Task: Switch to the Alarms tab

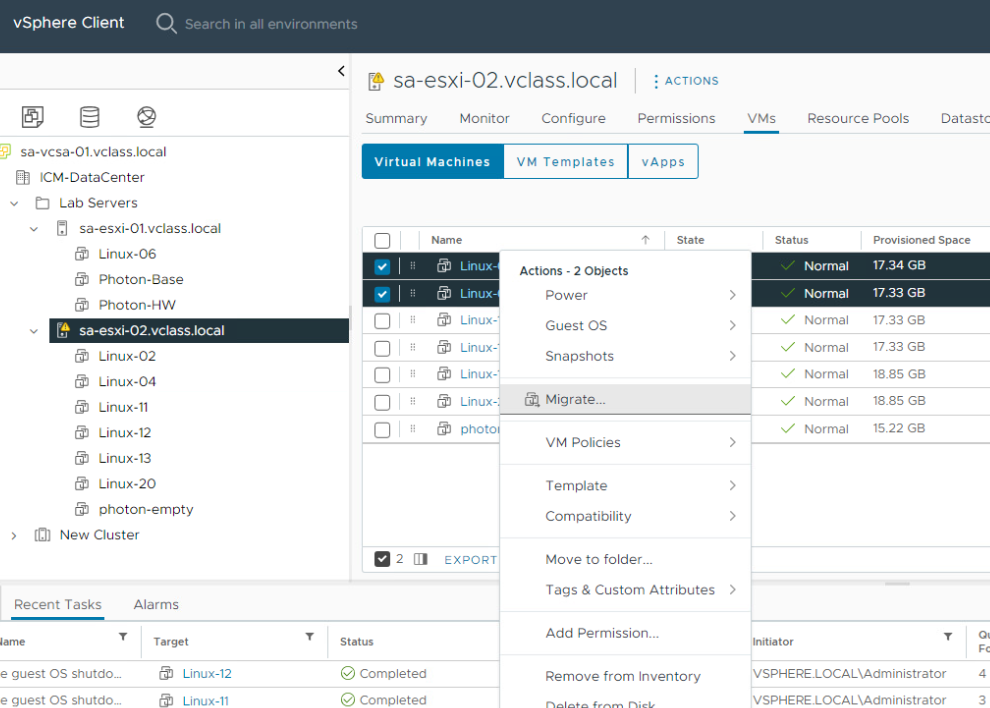Action: click(156, 604)
